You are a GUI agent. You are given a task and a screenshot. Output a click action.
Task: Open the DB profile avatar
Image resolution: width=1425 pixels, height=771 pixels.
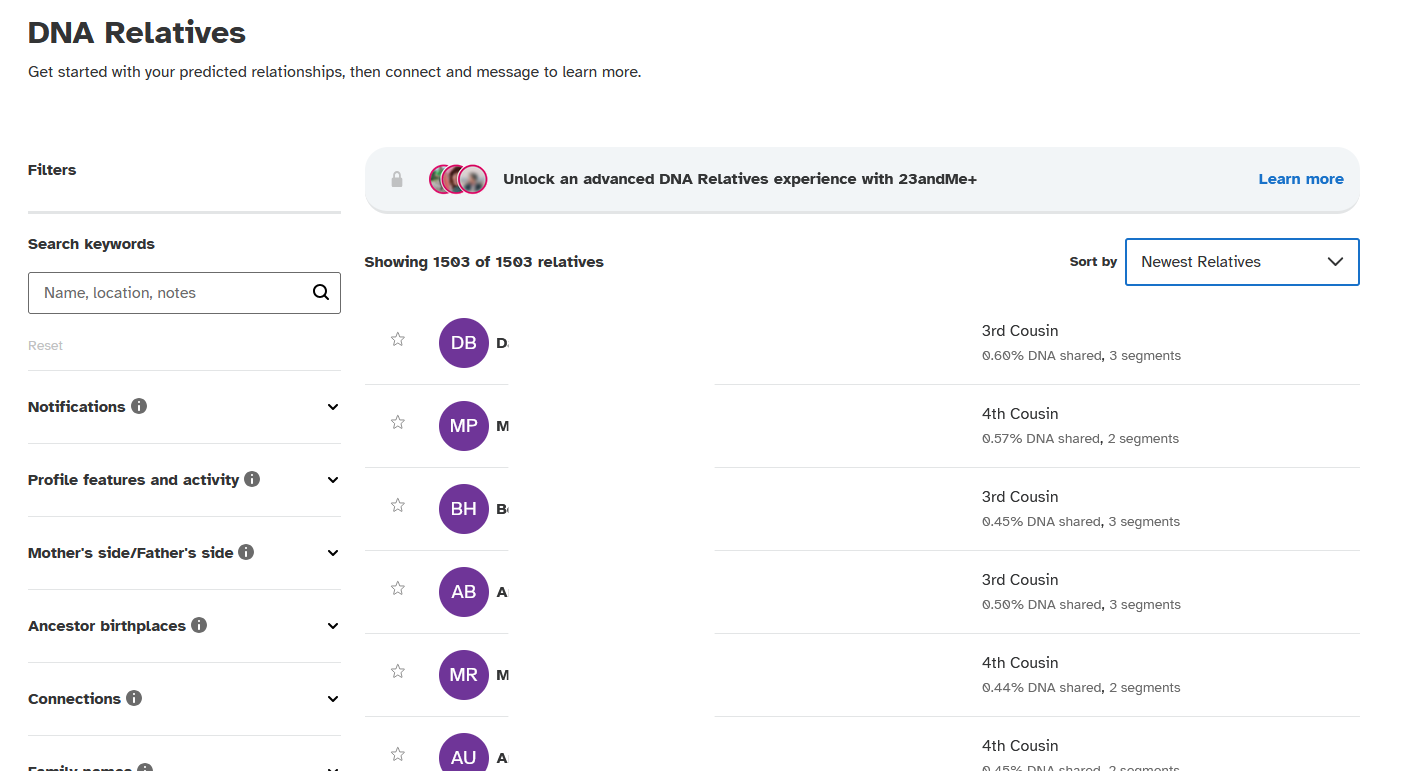coord(464,343)
